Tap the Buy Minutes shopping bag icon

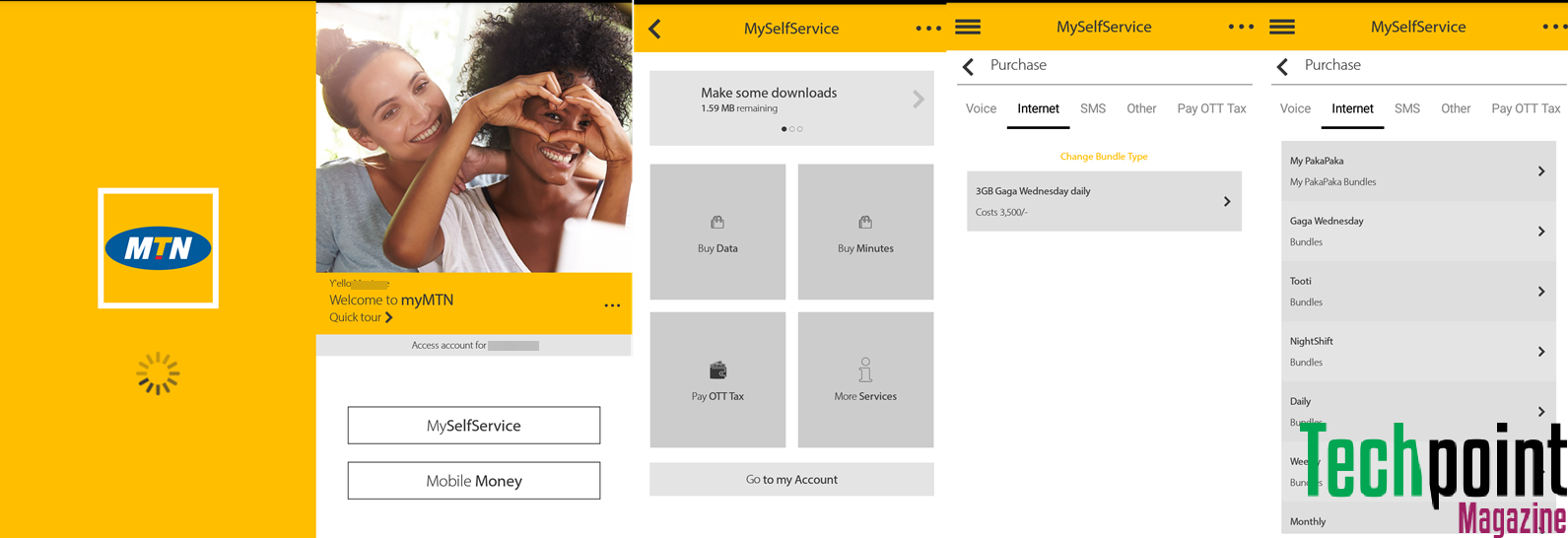tap(865, 223)
